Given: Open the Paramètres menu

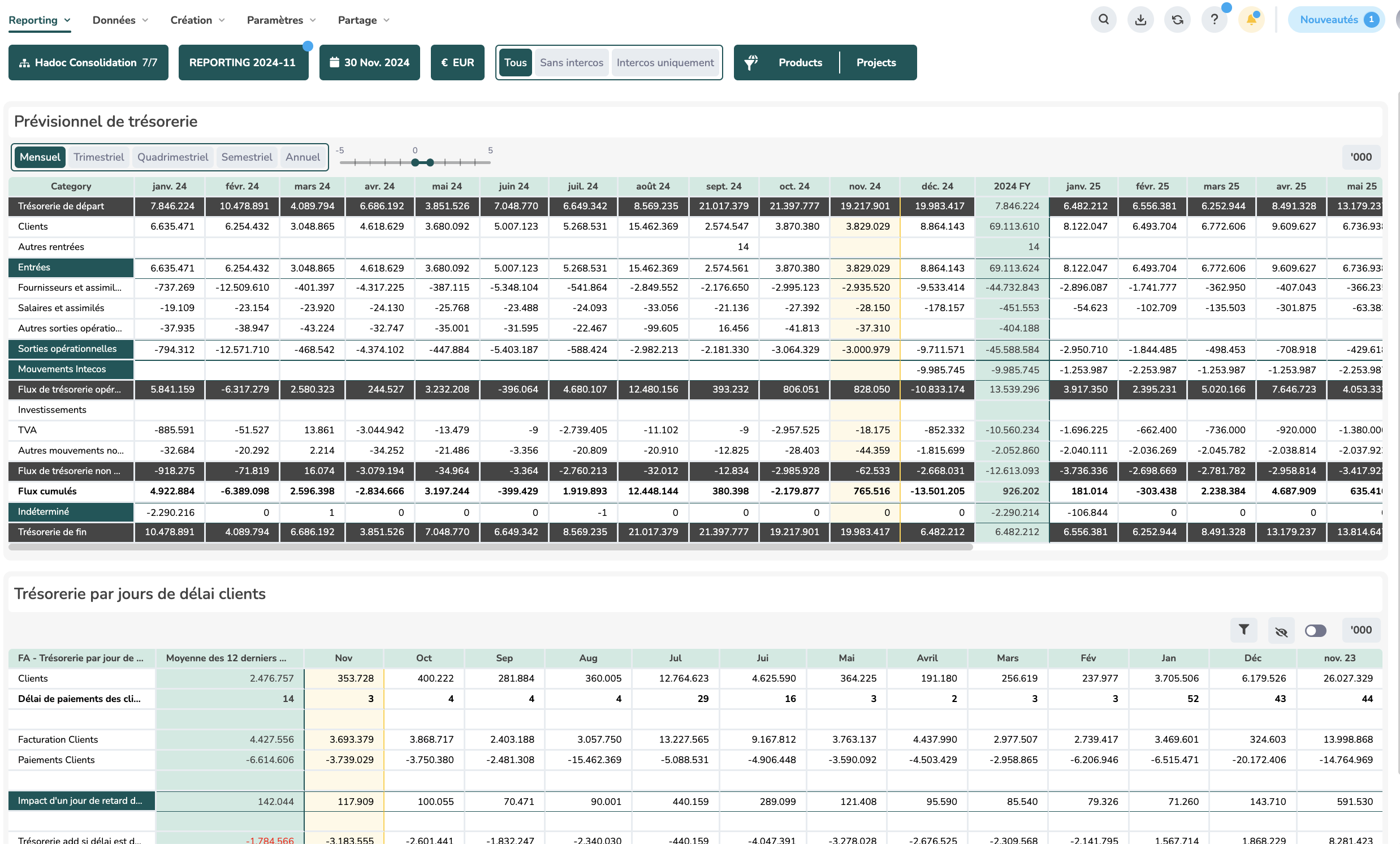Looking at the screenshot, I should coord(281,20).
